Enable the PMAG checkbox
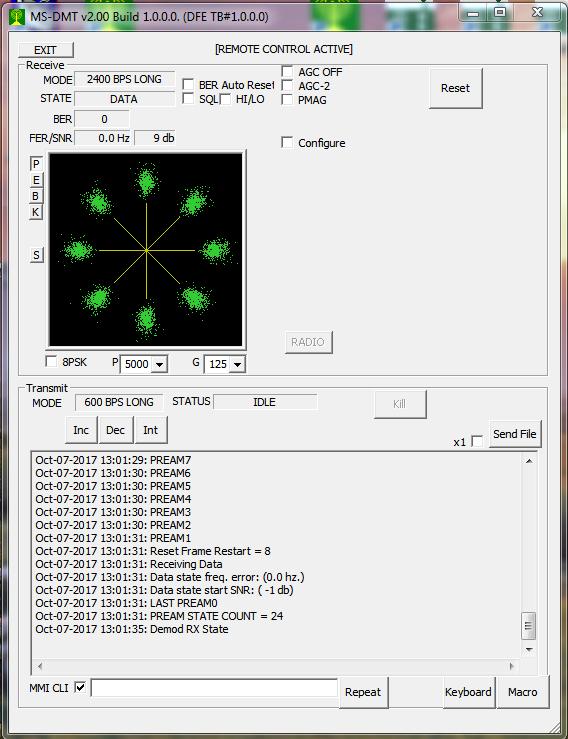 point(287,100)
